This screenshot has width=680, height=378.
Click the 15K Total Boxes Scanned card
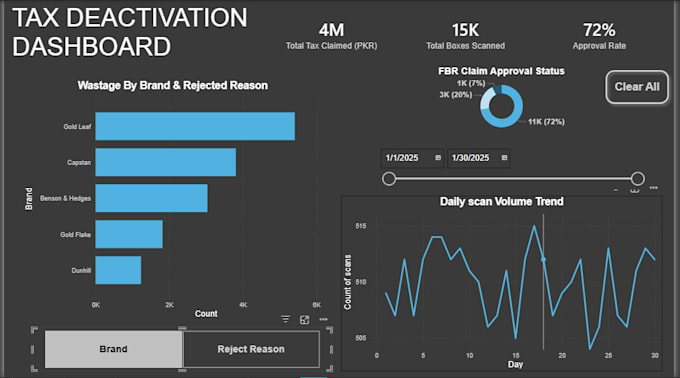click(465, 36)
